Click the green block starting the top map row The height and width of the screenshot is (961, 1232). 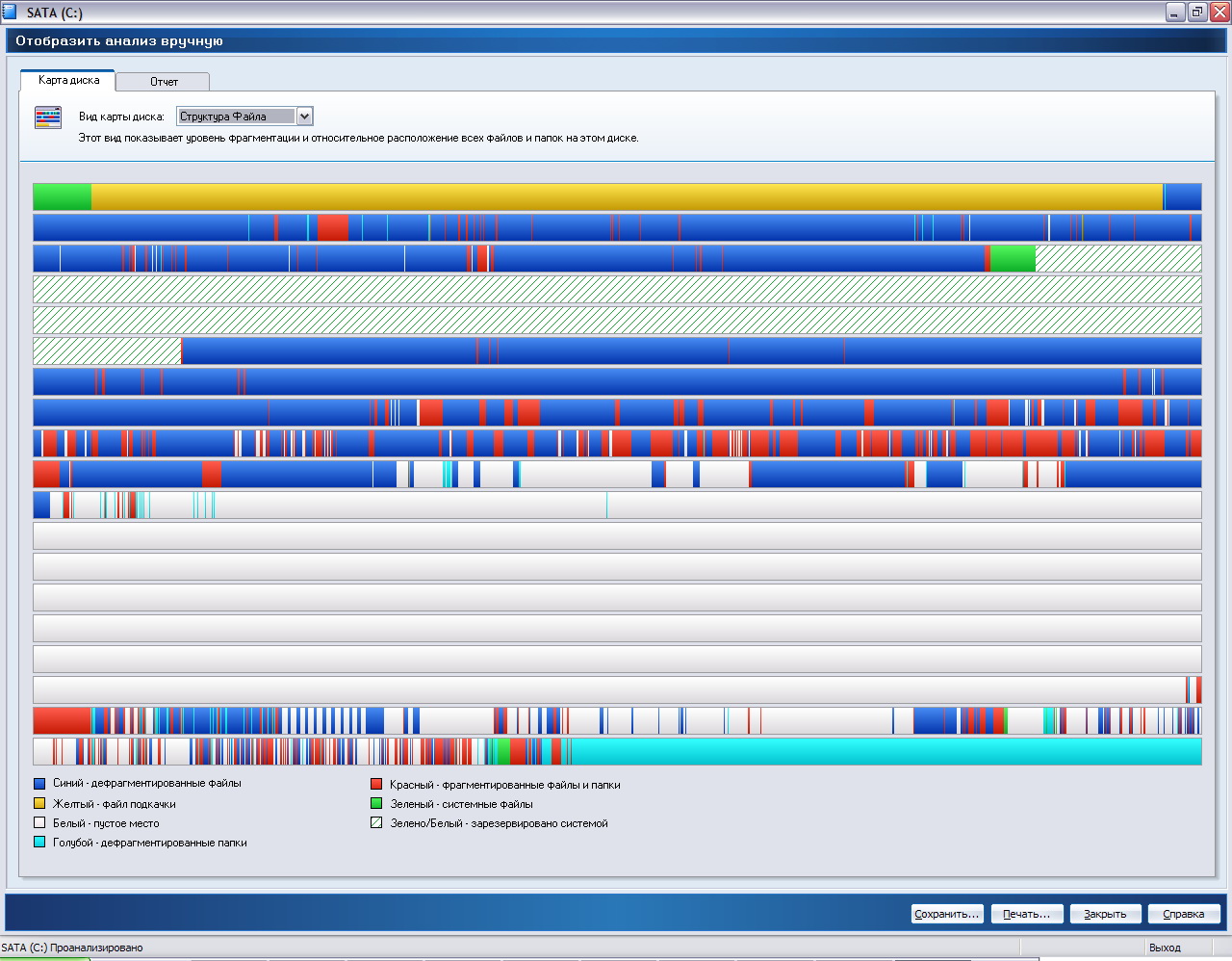(x=62, y=197)
